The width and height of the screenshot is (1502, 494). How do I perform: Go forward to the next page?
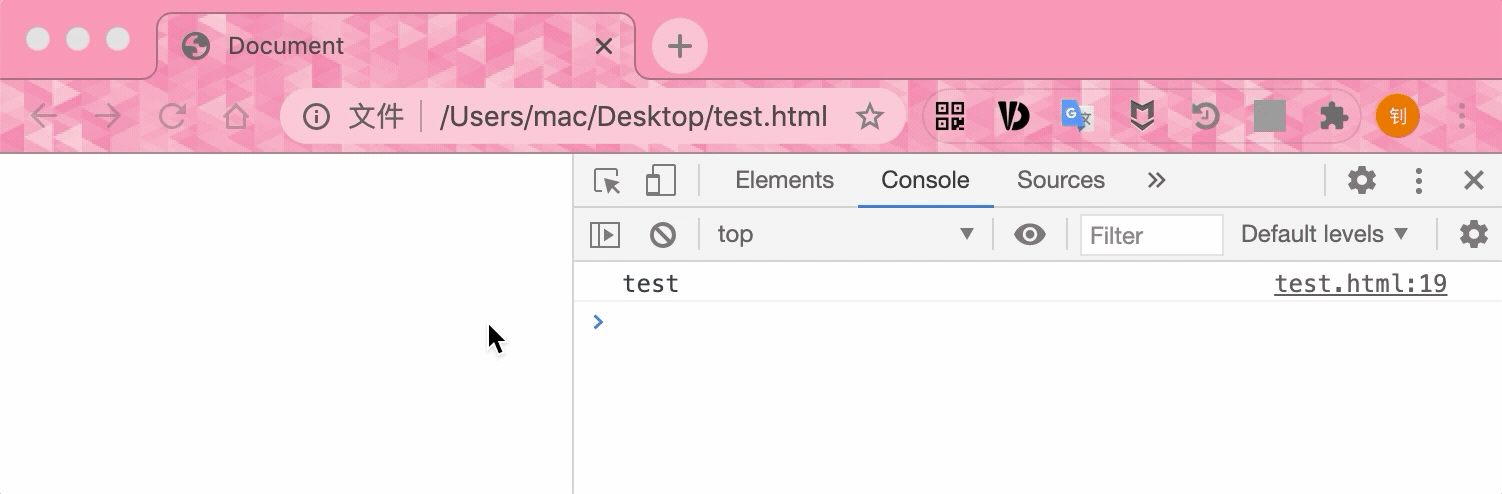click(107, 117)
